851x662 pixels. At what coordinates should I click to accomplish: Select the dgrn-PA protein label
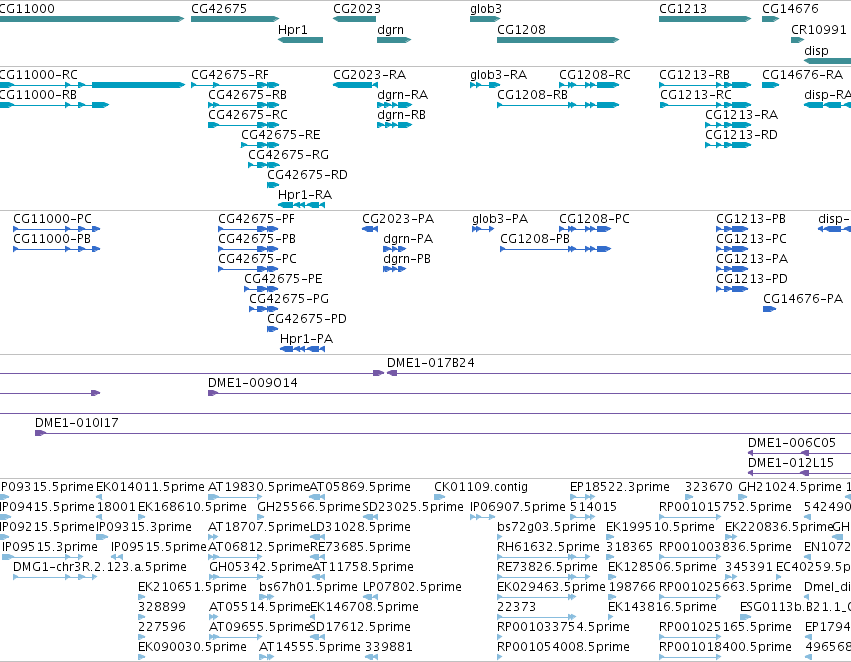[408, 239]
